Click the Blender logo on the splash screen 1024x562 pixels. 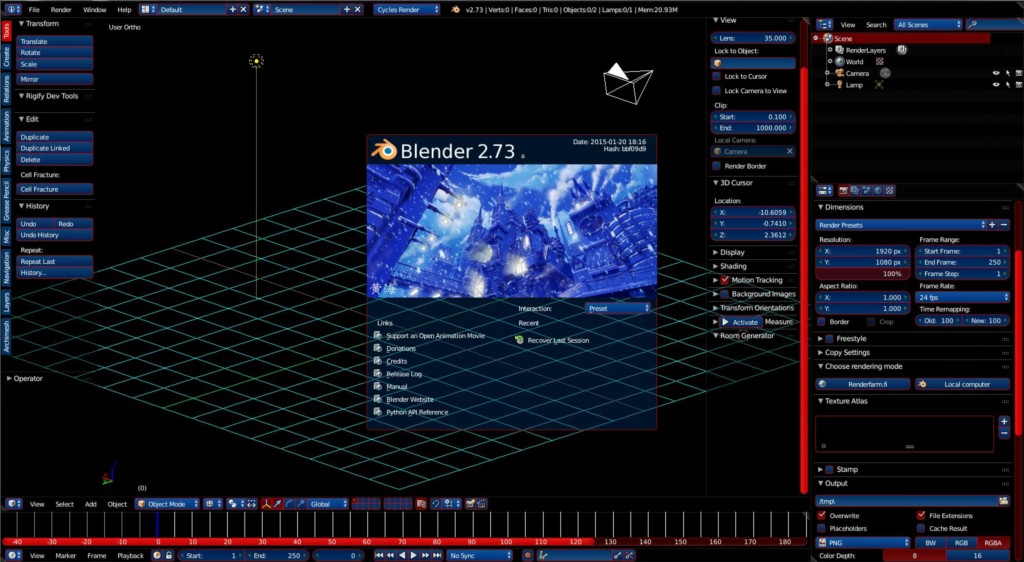(x=383, y=150)
